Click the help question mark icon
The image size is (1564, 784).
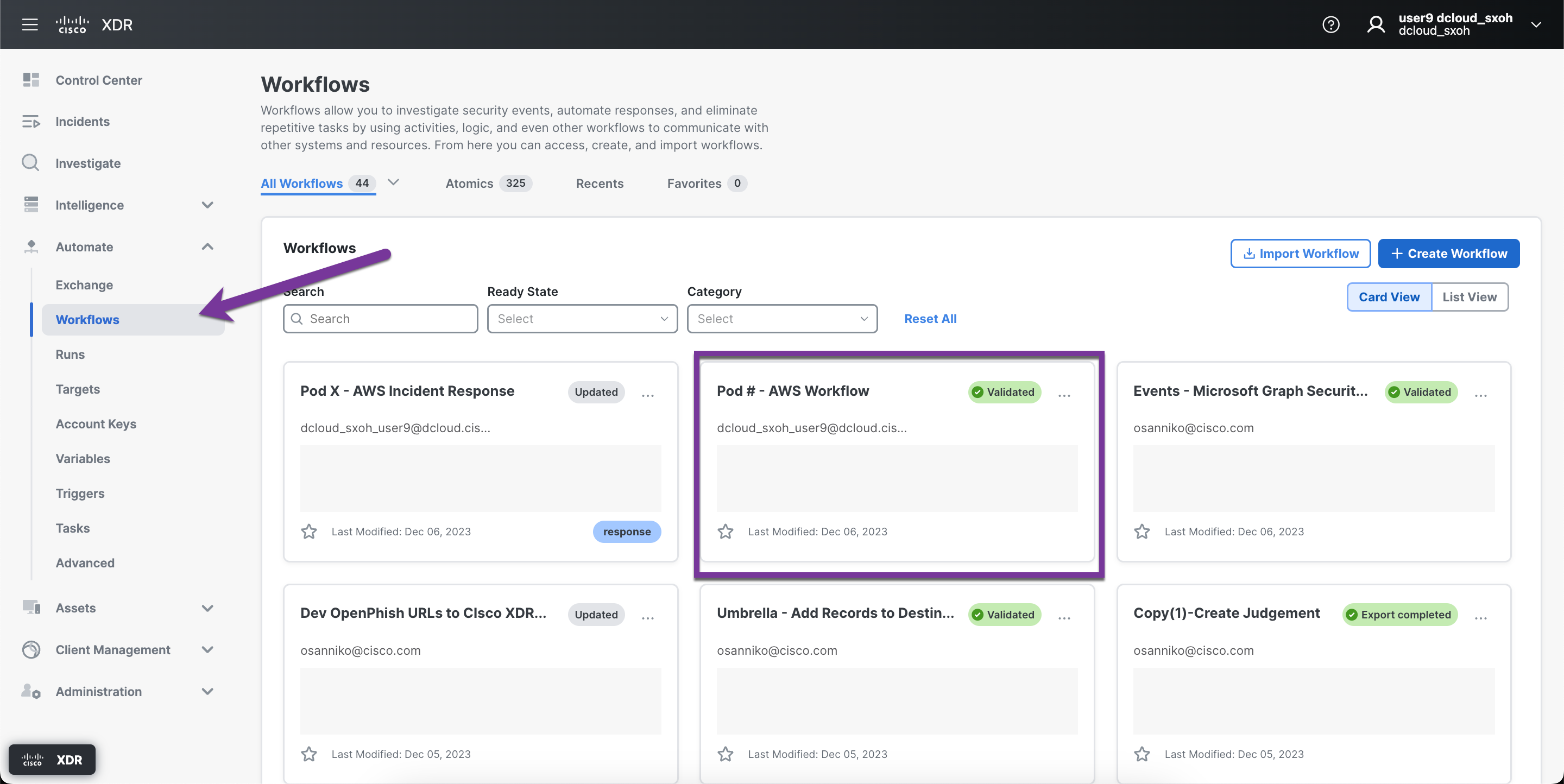pos(1330,24)
